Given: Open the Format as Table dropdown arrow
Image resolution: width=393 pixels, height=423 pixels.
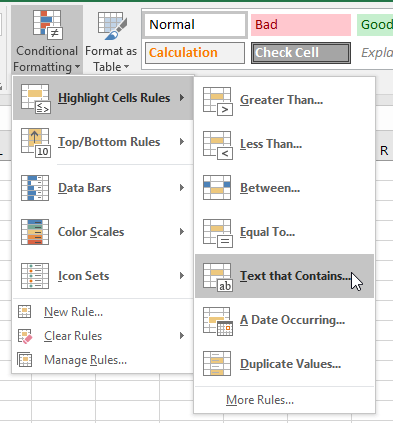Looking at the screenshot, I should click(x=126, y=67).
